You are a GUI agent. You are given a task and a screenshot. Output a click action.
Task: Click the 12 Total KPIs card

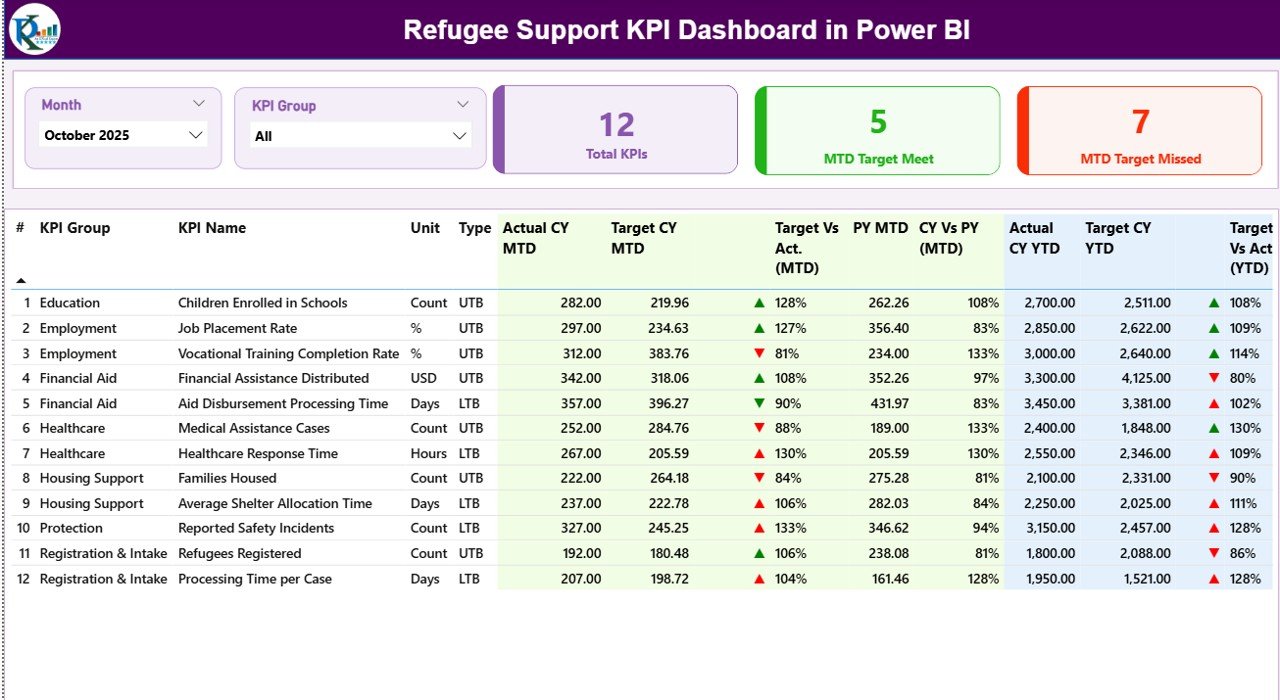click(x=615, y=129)
